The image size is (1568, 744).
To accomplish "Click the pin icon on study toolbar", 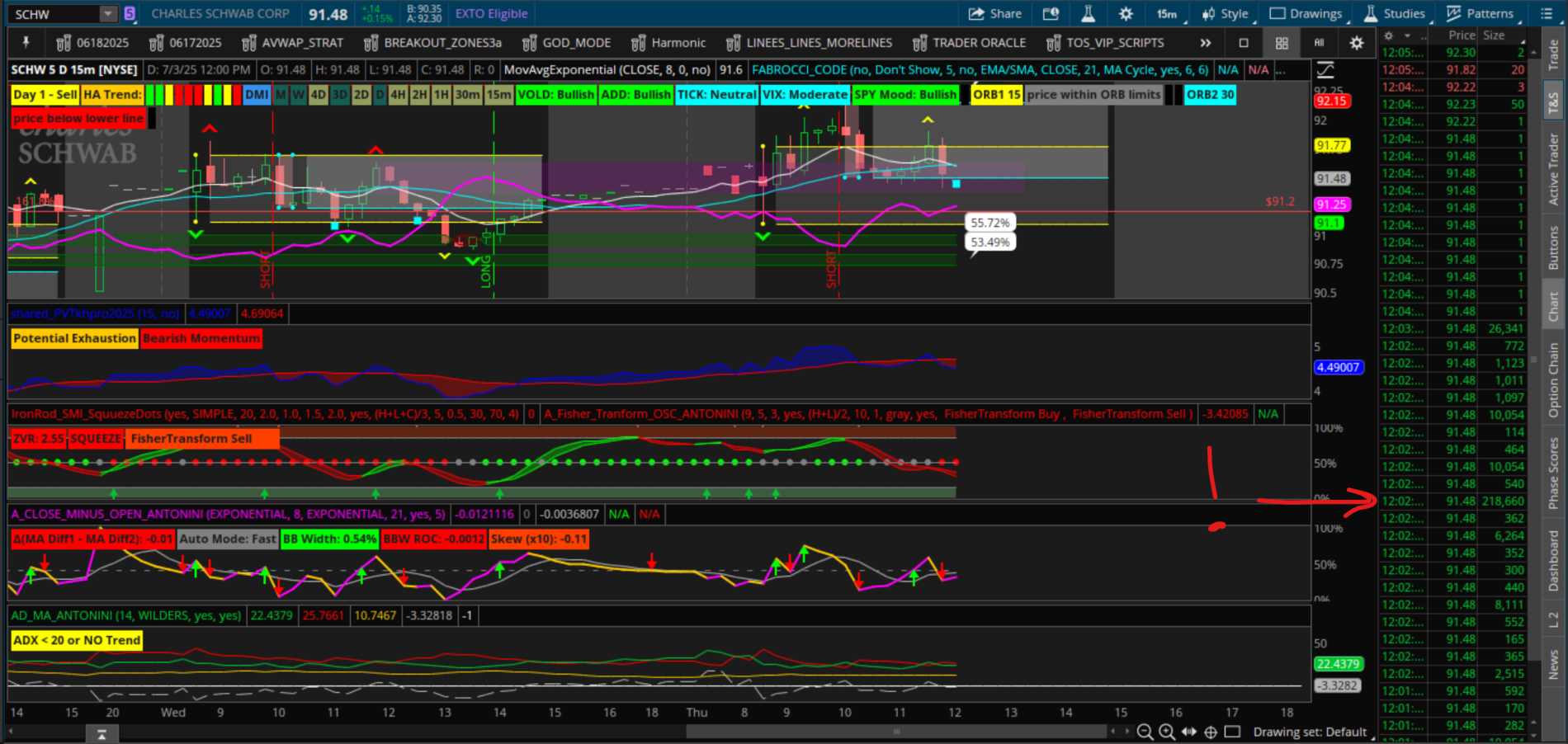I will click(26, 42).
